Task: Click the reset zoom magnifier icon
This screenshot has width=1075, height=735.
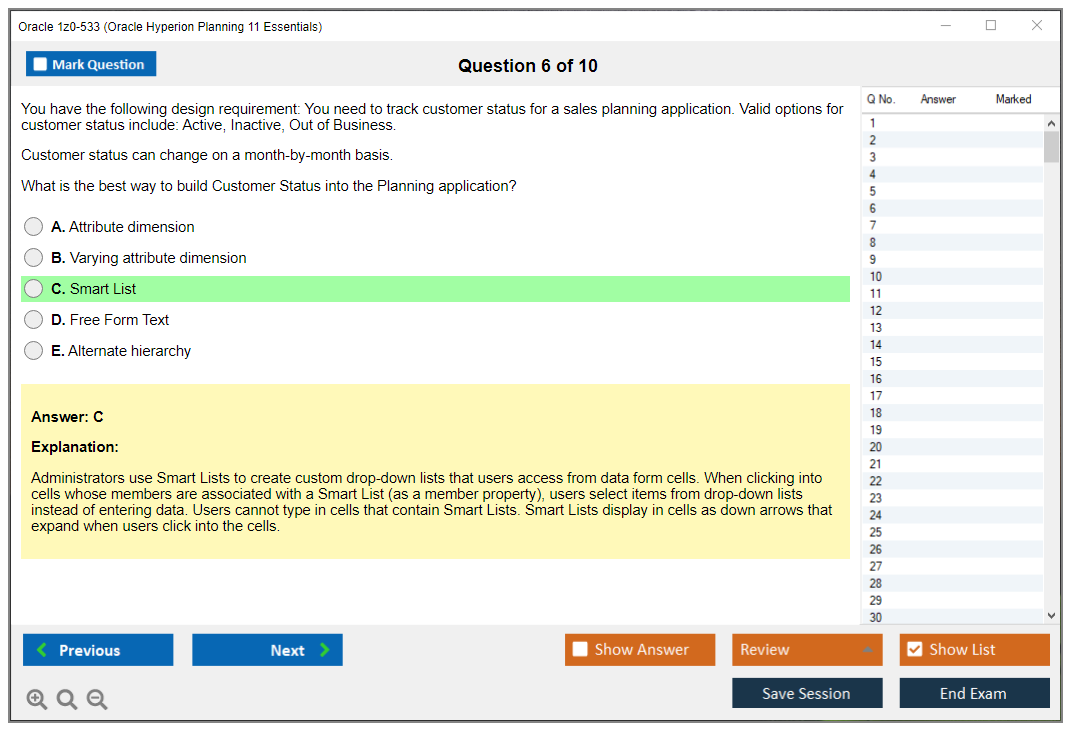Action: tap(67, 700)
